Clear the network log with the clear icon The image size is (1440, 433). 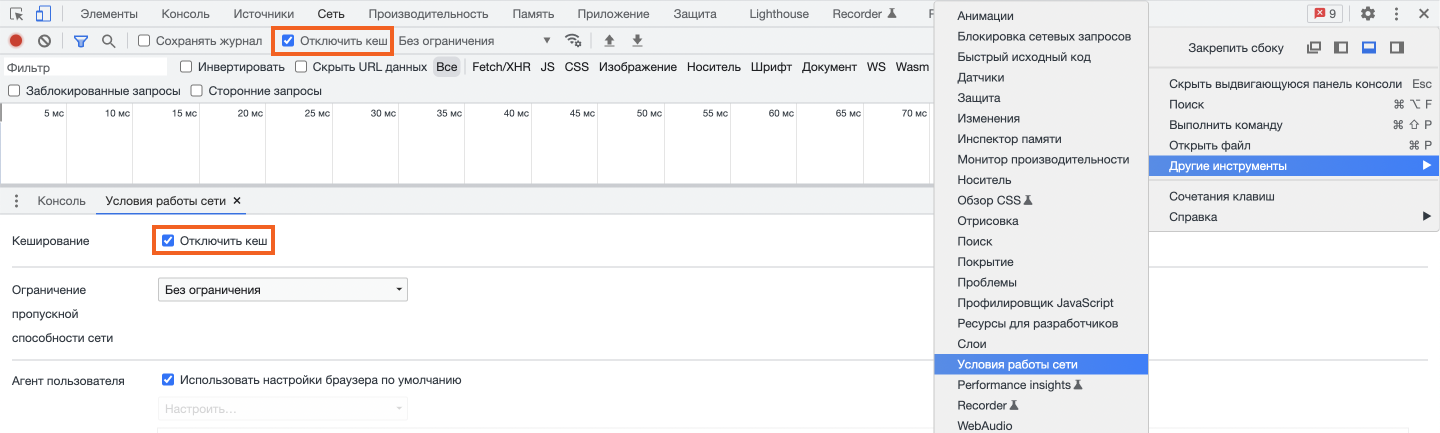click(44, 41)
